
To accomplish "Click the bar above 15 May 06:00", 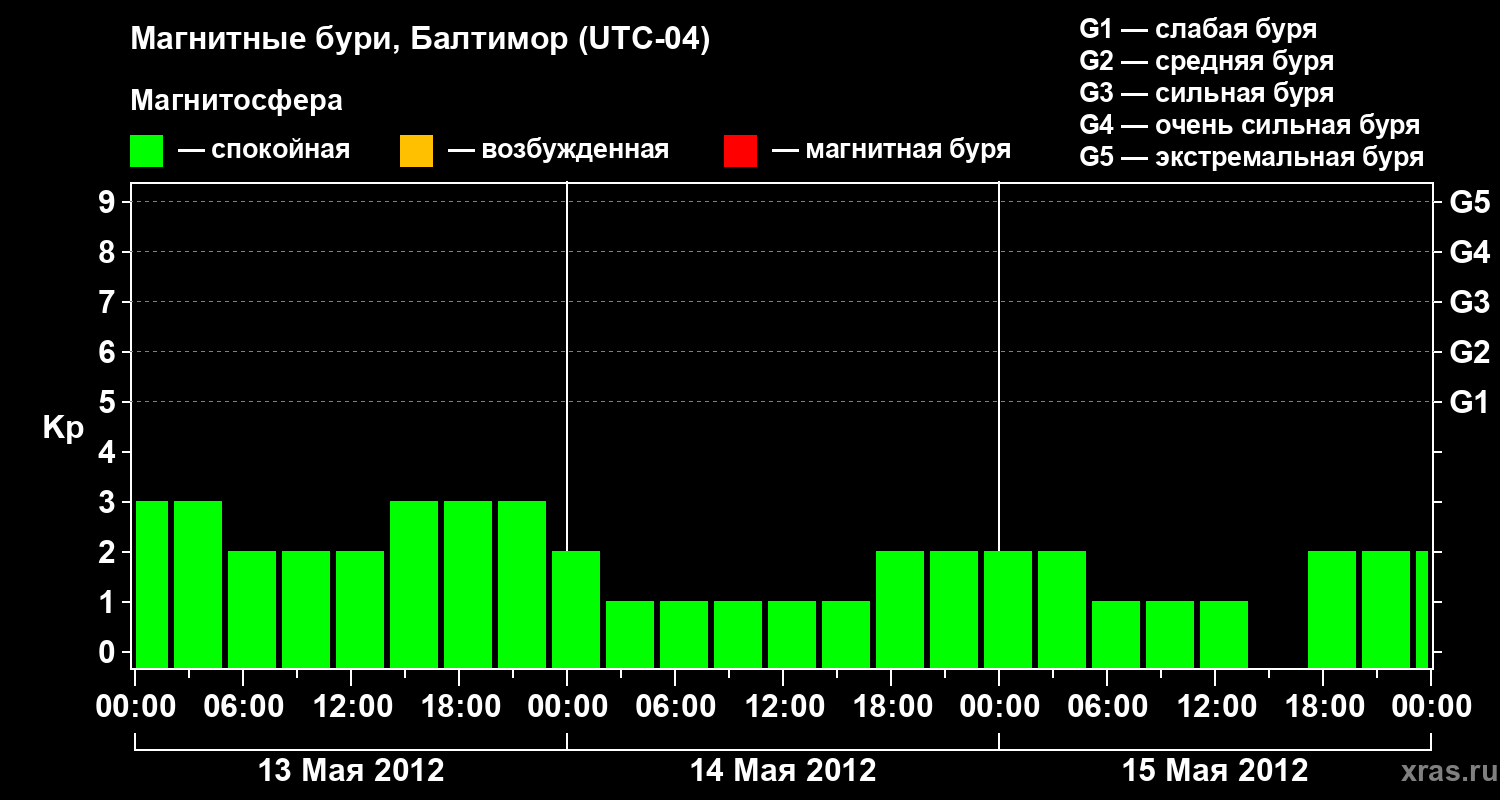I will coord(1116,634).
